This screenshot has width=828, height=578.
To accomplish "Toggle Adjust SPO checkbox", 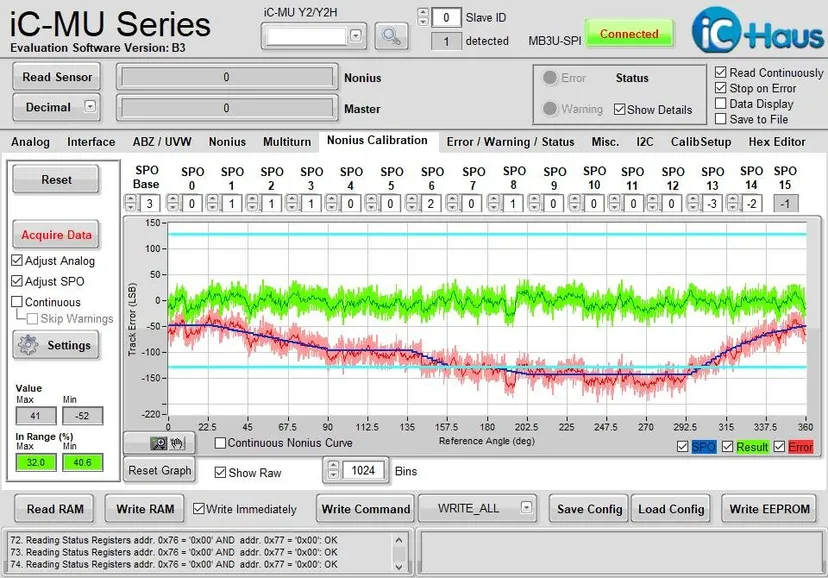I will [x=17, y=281].
